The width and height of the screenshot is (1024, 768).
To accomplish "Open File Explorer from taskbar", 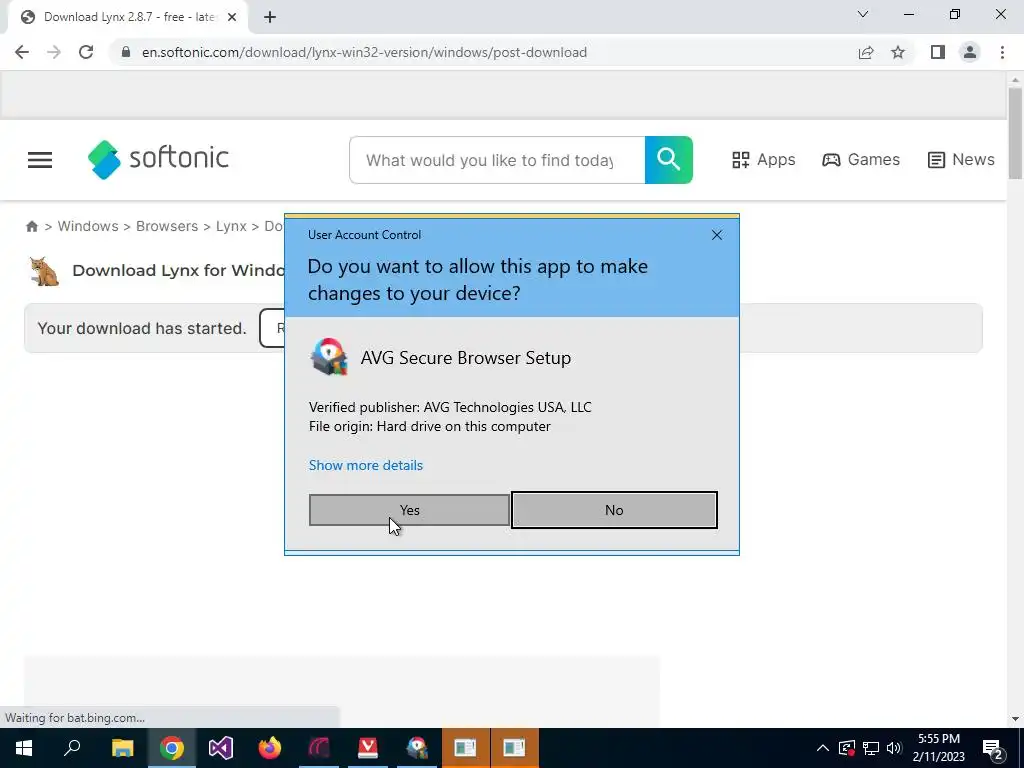I will [122, 748].
